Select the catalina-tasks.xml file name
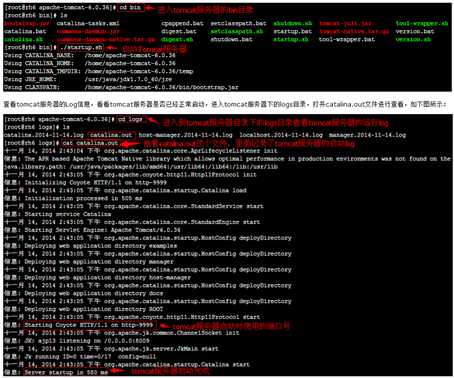This screenshot has width=454, height=378. [x=88, y=23]
